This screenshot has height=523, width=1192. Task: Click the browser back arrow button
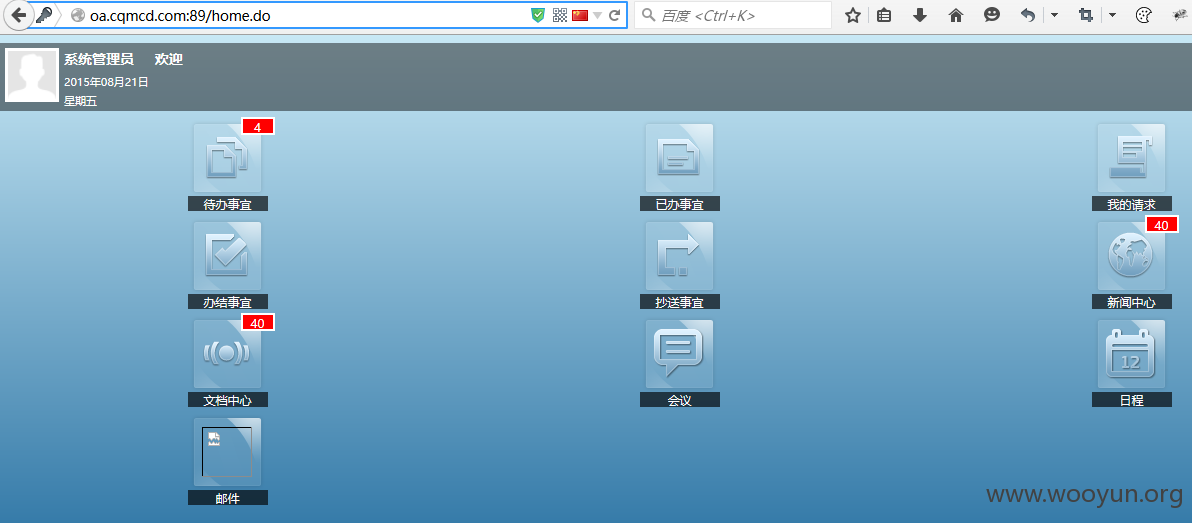click(x=18, y=15)
